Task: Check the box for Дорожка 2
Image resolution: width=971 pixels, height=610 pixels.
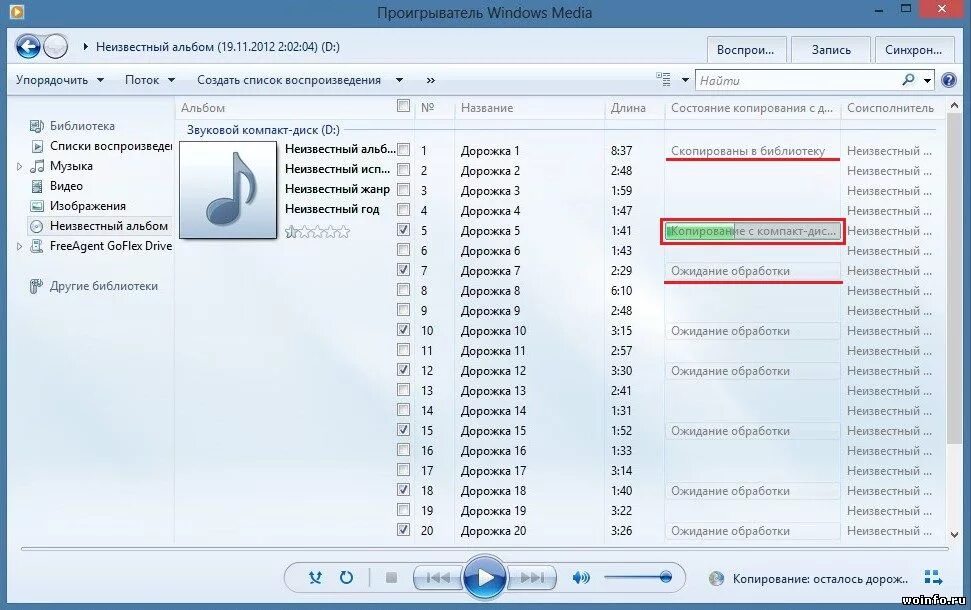Action: click(403, 170)
